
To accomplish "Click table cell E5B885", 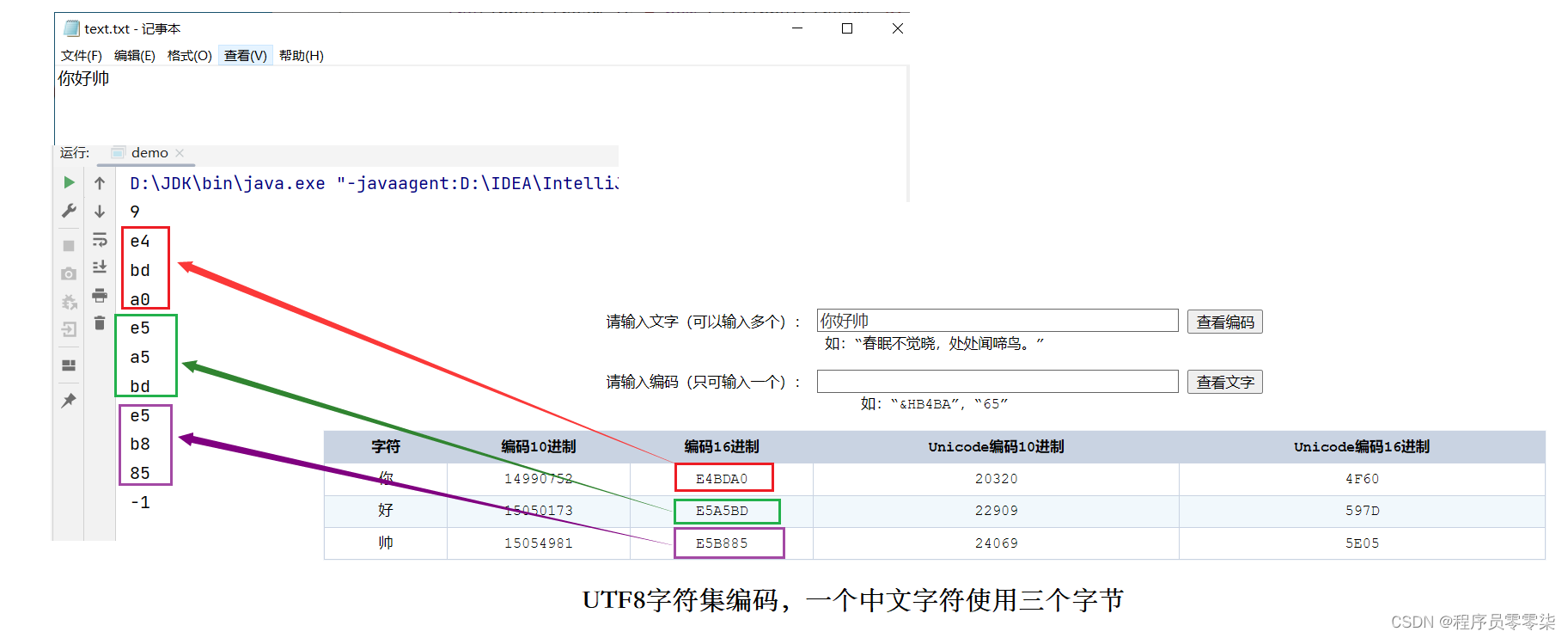I will click(722, 543).
